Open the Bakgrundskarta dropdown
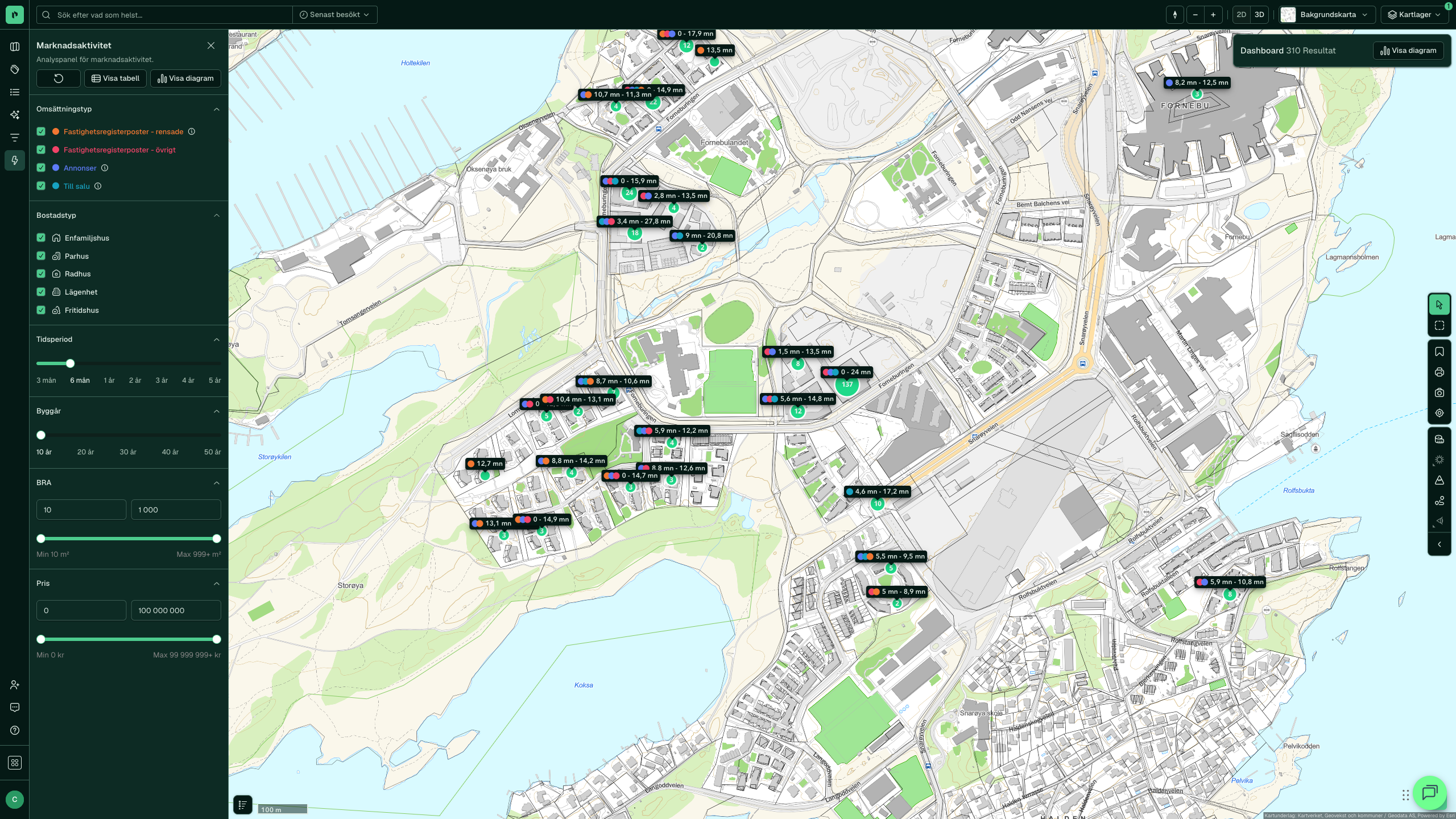This screenshot has height=819, width=1456. click(x=1327, y=15)
